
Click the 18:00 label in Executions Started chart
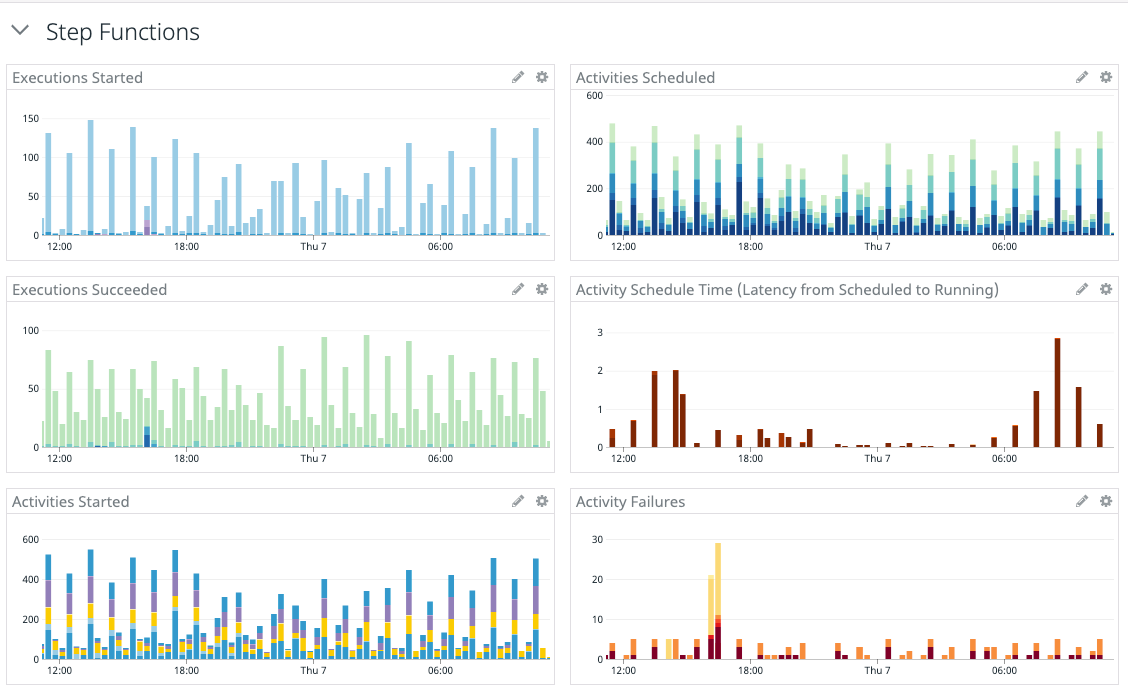click(x=186, y=247)
